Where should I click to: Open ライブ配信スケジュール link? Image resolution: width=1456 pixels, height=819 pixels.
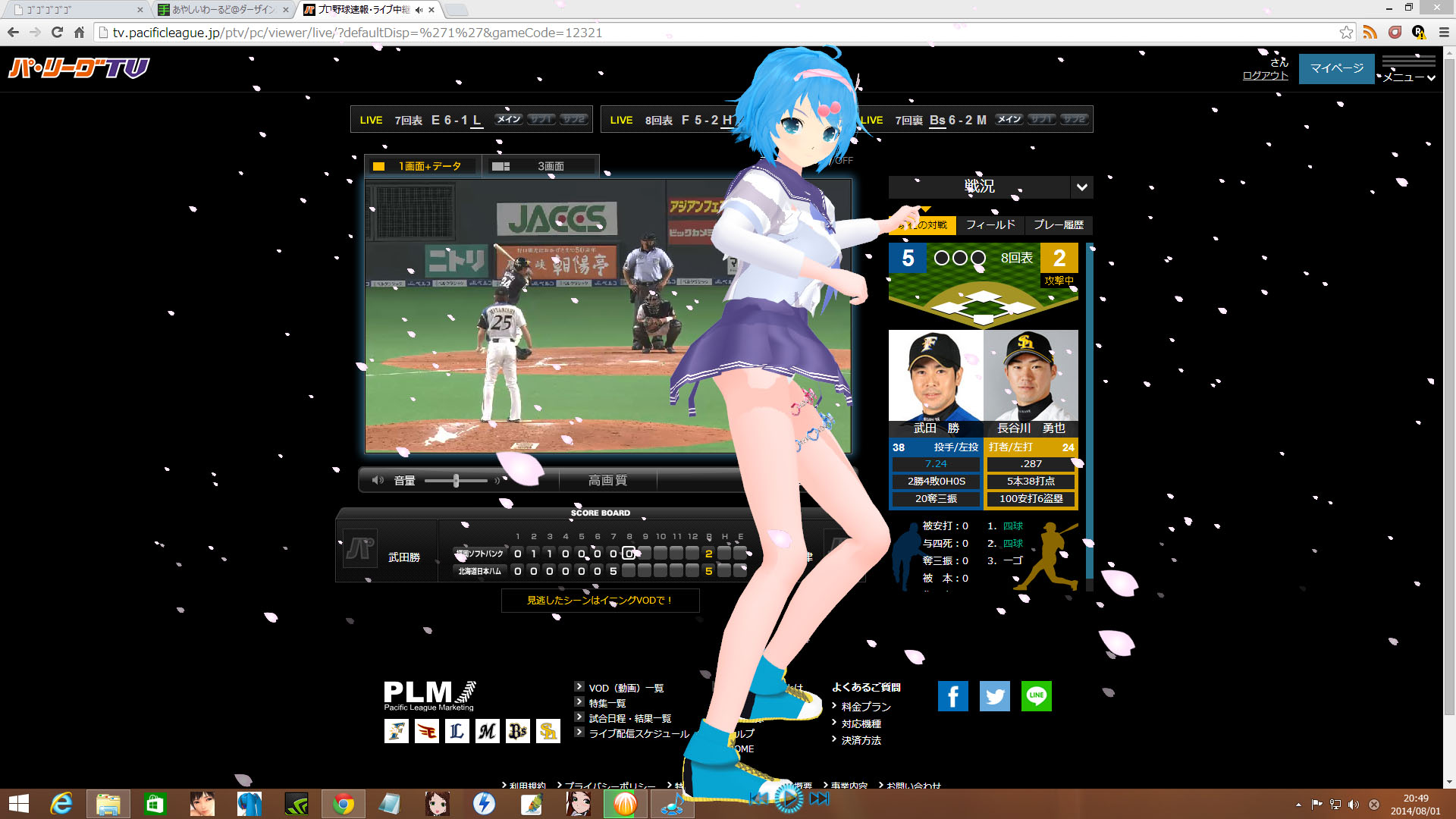point(639,733)
